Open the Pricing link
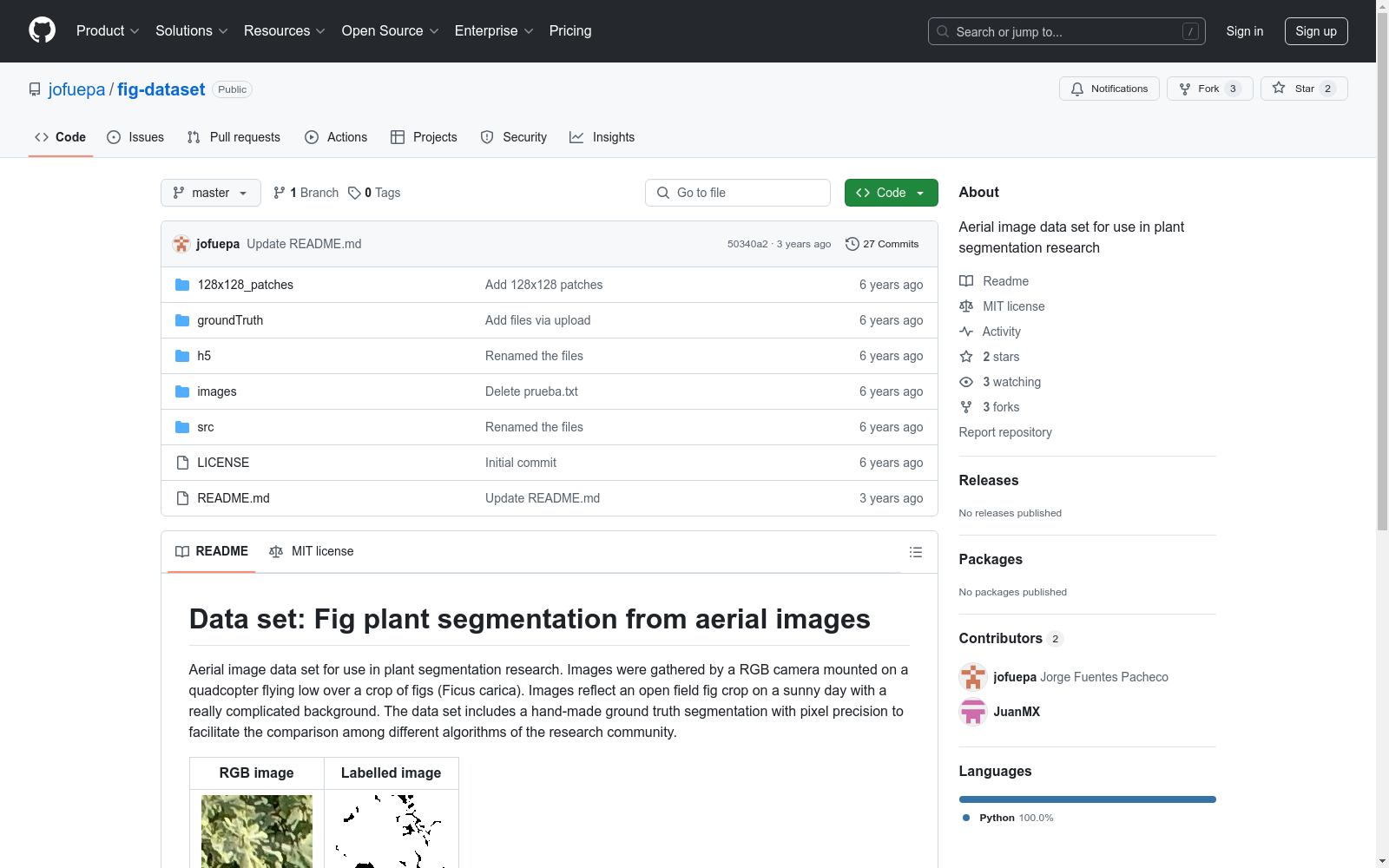Image resolution: width=1389 pixels, height=868 pixels. tap(570, 31)
